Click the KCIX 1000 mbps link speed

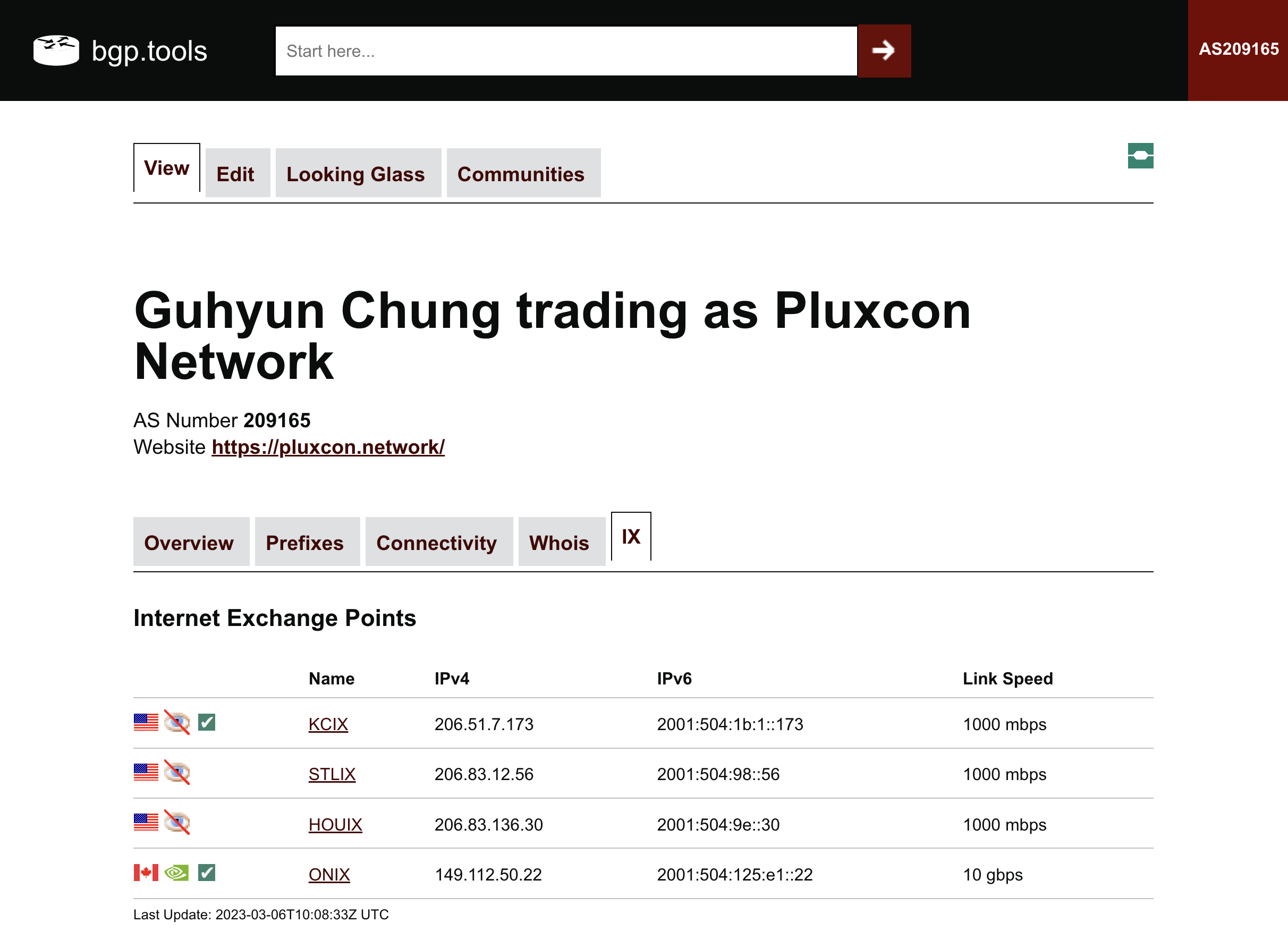tap(1005, 725)
